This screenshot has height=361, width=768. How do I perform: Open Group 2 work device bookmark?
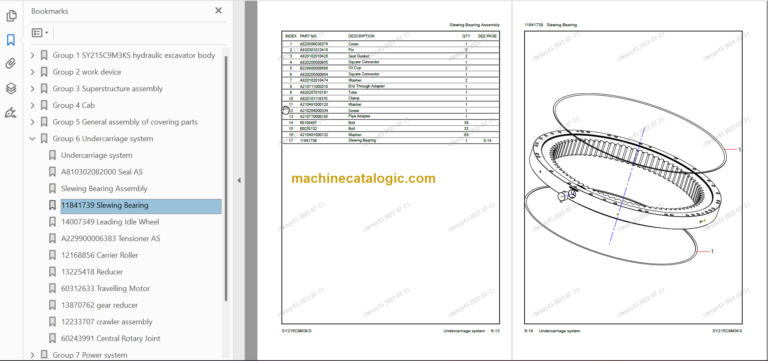[x=87, y=72]
